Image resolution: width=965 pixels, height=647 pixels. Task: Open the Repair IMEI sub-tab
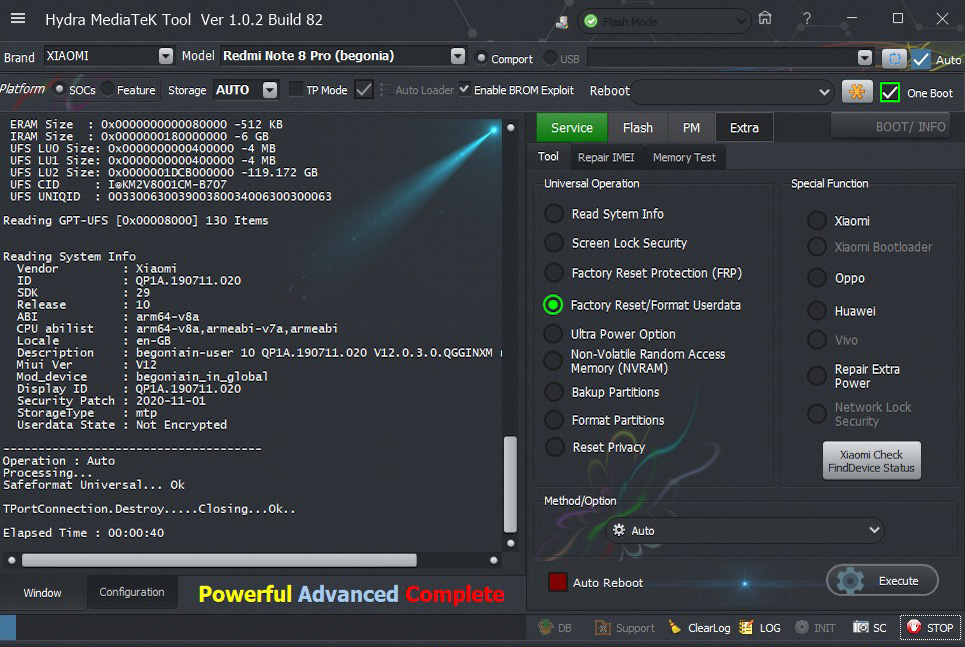tap(606, 157)
